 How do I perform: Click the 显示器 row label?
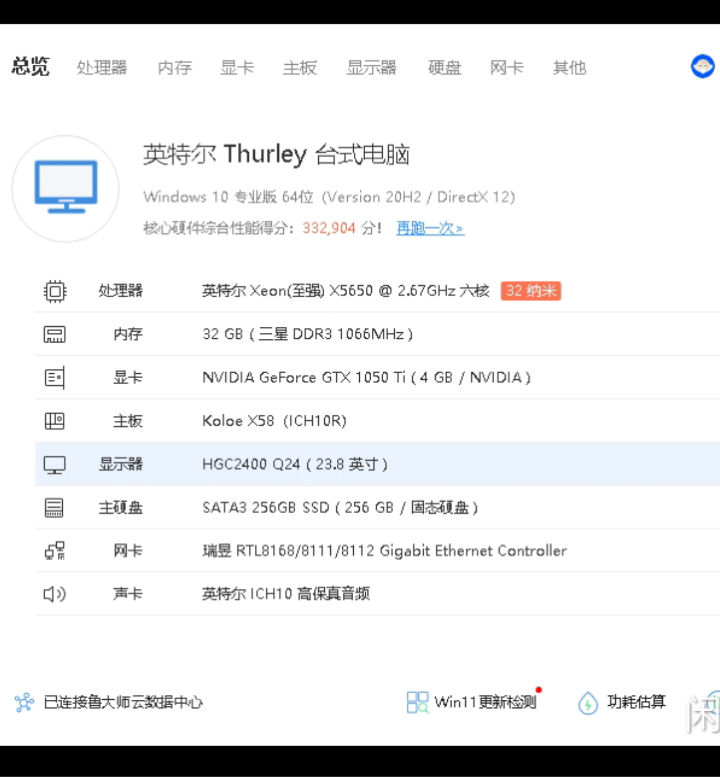pyautogui.click(x=121, y=464)
